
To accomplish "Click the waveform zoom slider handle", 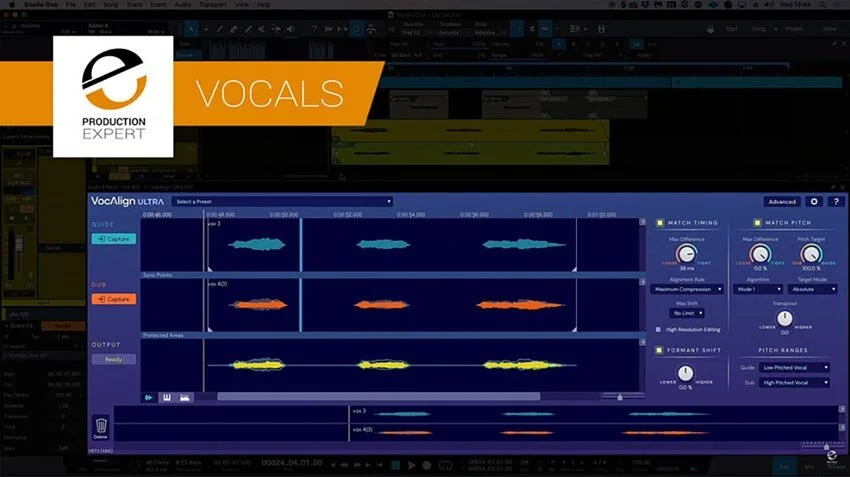I will [x=620, y=397].
